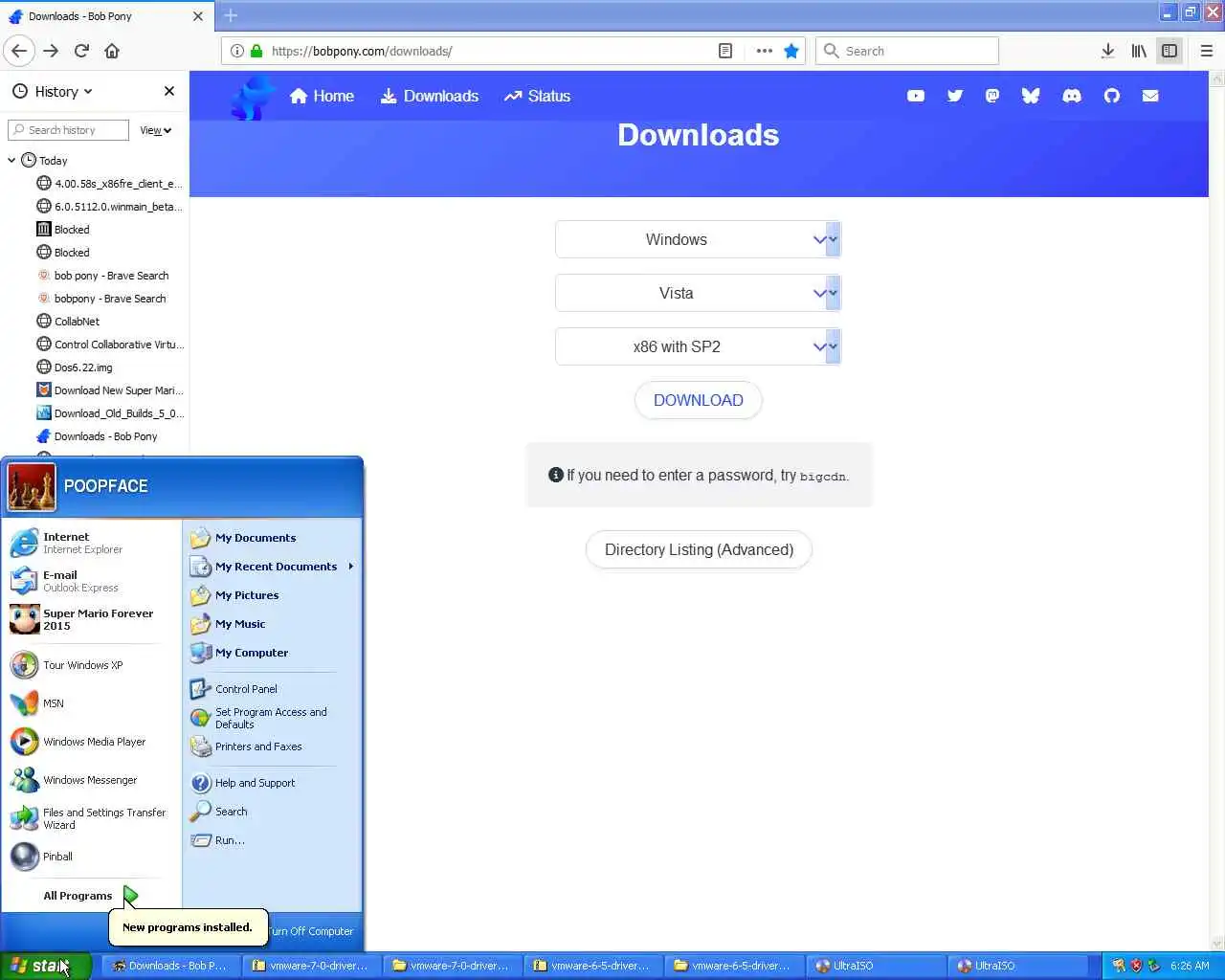
Task: Open Bob Pony Twitter bird icon
Action: coord(954,96)
